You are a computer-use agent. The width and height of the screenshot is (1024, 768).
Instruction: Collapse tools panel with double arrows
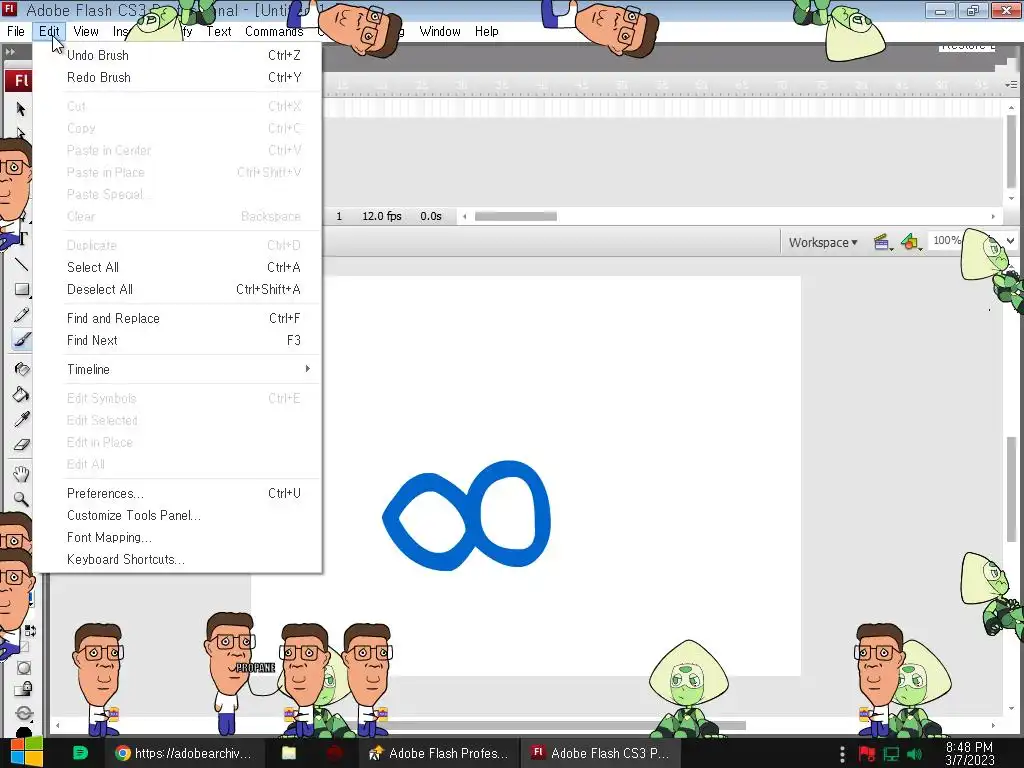(x=10, y=52)
